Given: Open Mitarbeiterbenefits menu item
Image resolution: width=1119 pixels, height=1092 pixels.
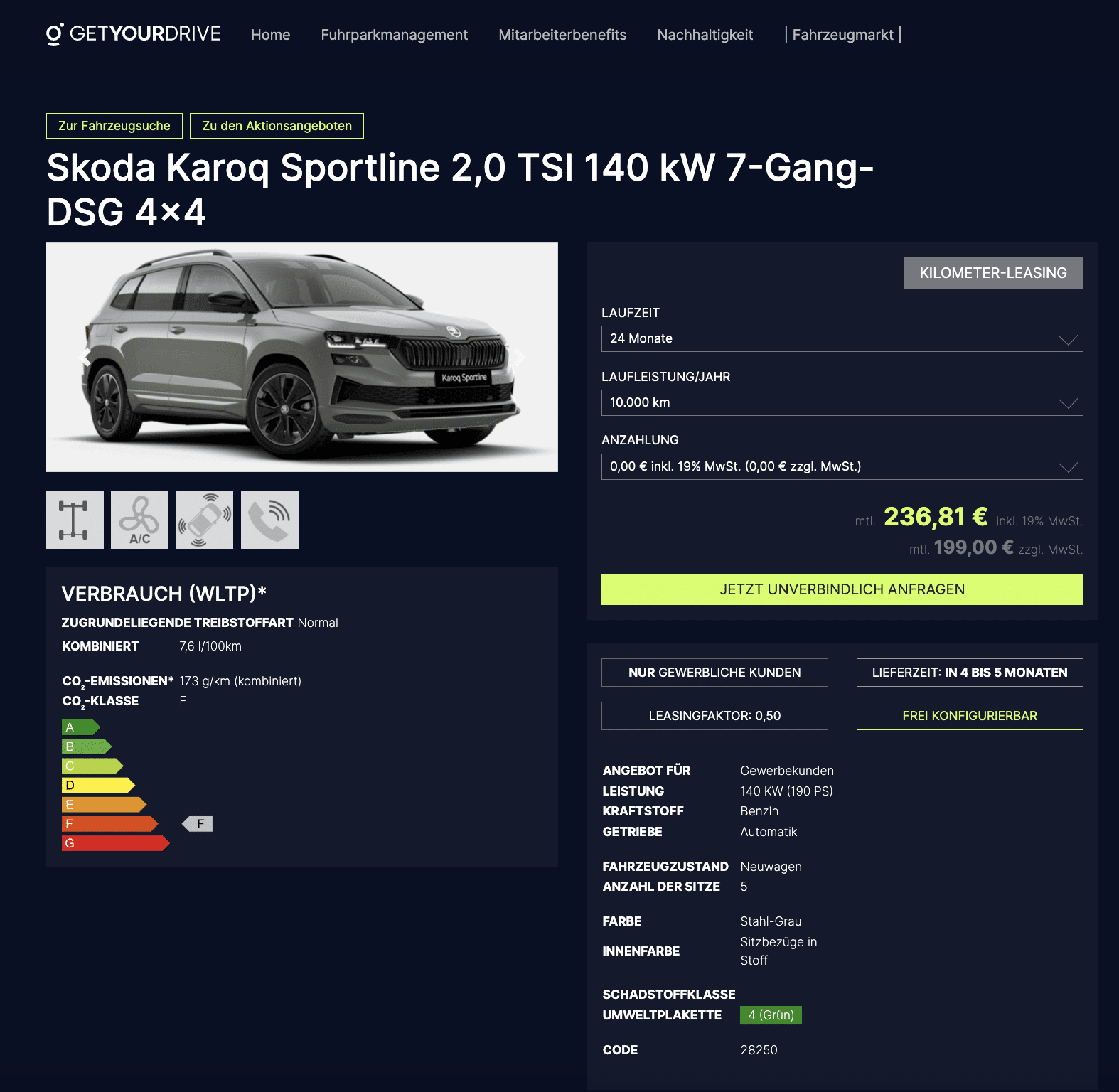Looking at the screenshot, I should pyautogui.click(x=562, y=35).
